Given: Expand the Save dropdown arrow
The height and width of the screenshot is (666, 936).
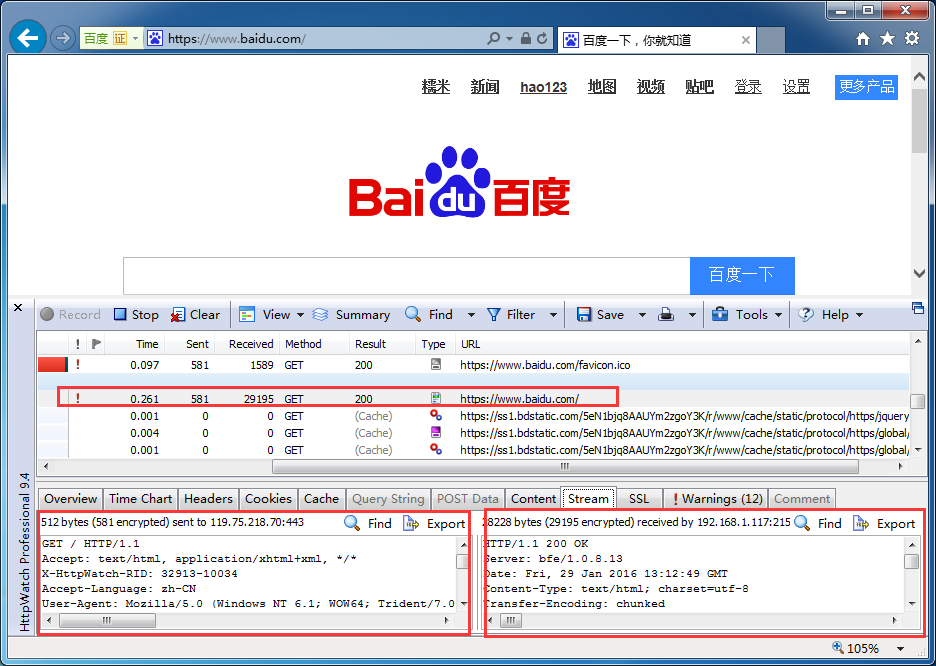Looking at the screenshot, I should (x=642, y=314).
